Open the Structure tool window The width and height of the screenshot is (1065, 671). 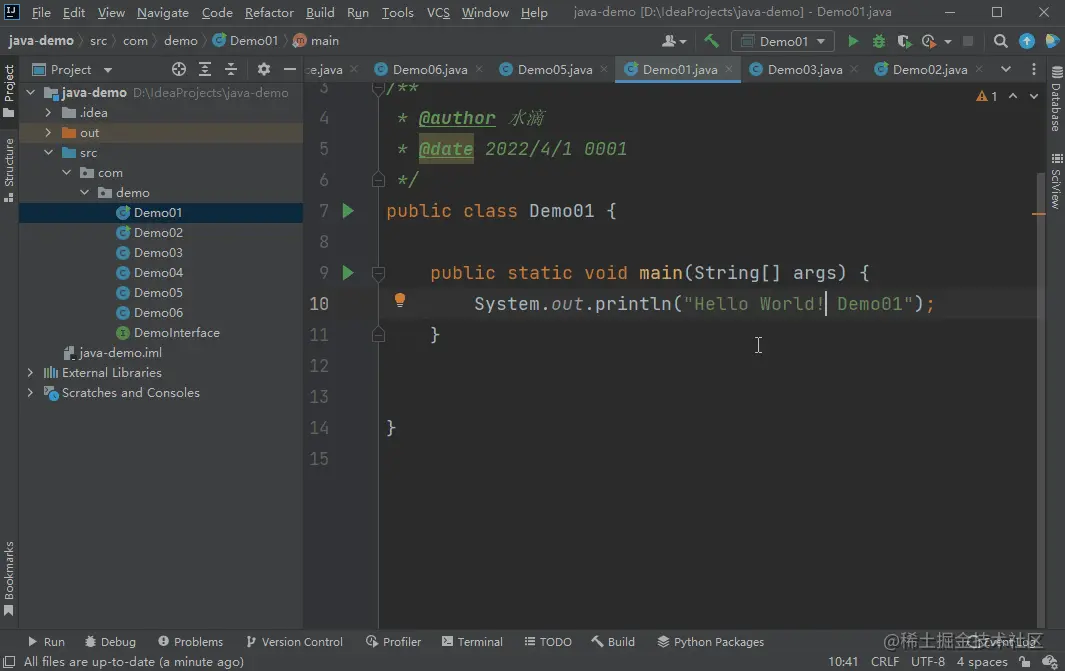[x=9, y=170]
